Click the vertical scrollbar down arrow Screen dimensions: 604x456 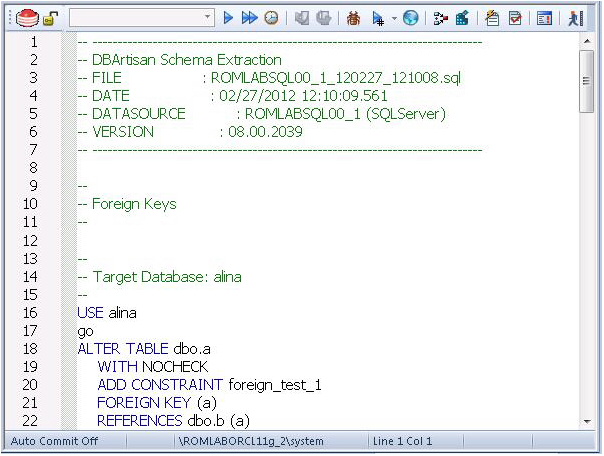point(587,421)
